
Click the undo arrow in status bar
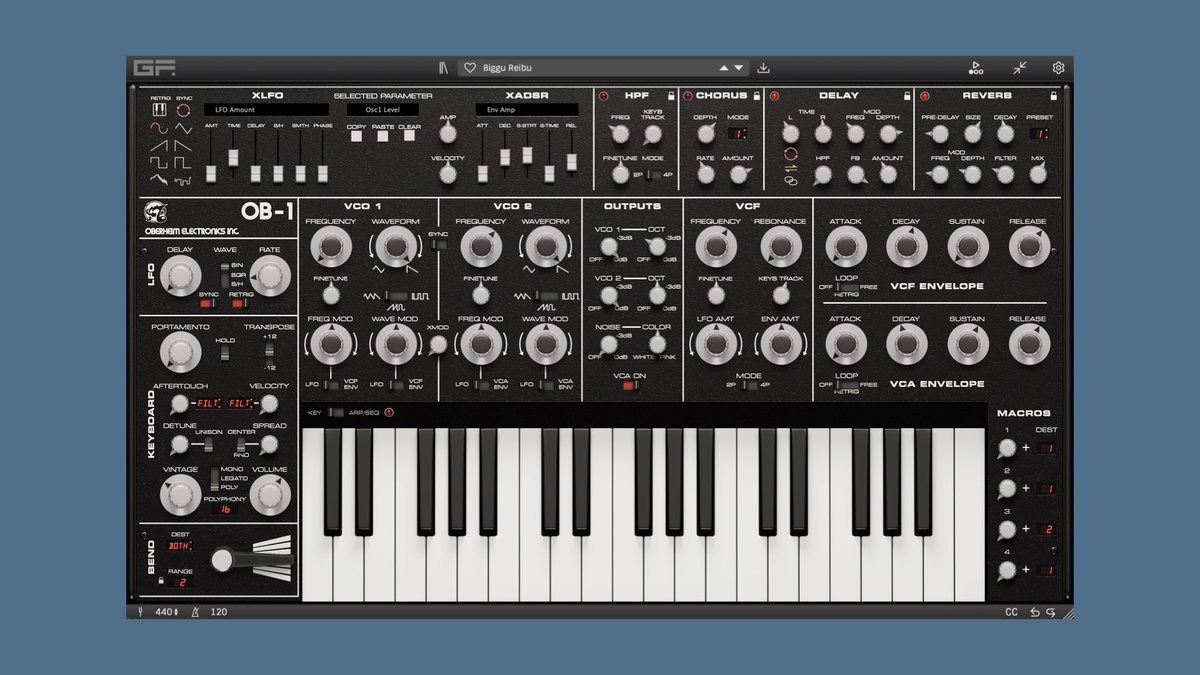click(x=1036, y=612)
